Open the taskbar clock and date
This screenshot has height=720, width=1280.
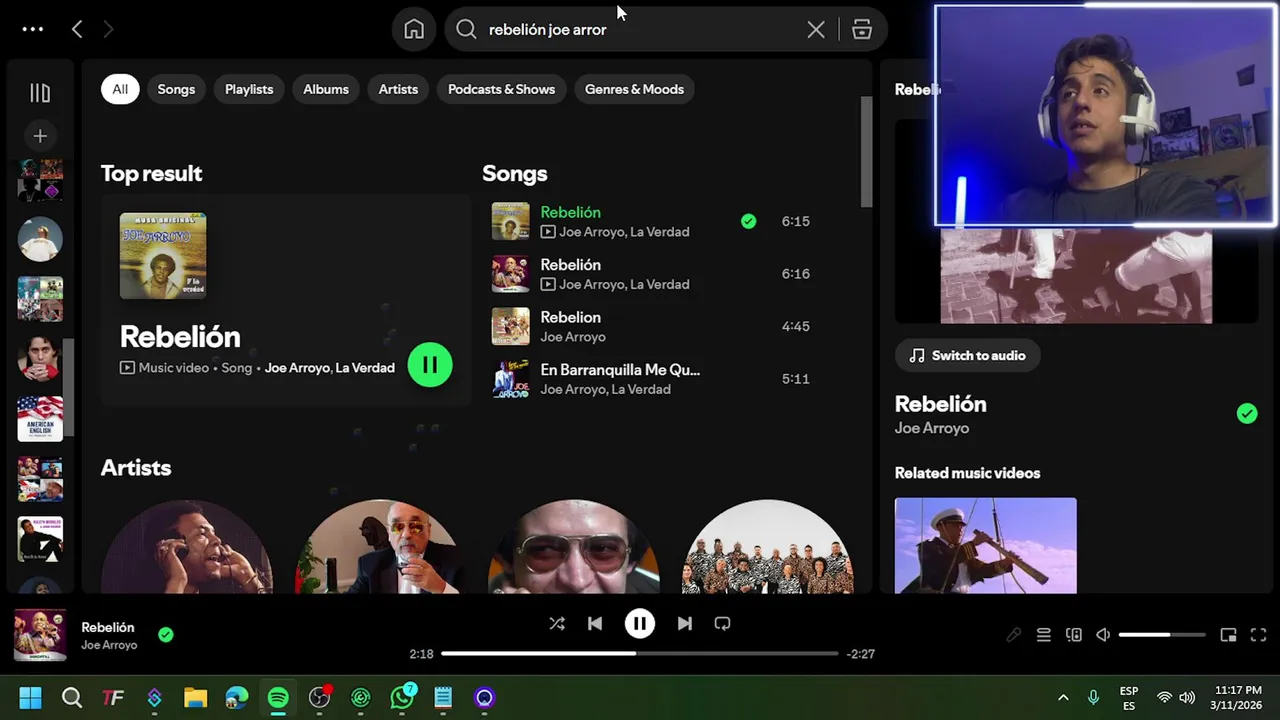point(1238,698)
